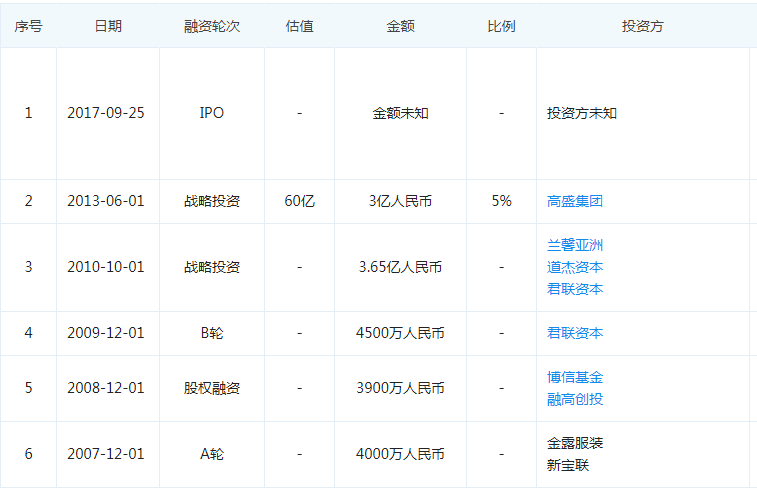This screenshot has width=757, height=493.
Task: Select the date 2007-12-01
Action: tap(106, 454)
